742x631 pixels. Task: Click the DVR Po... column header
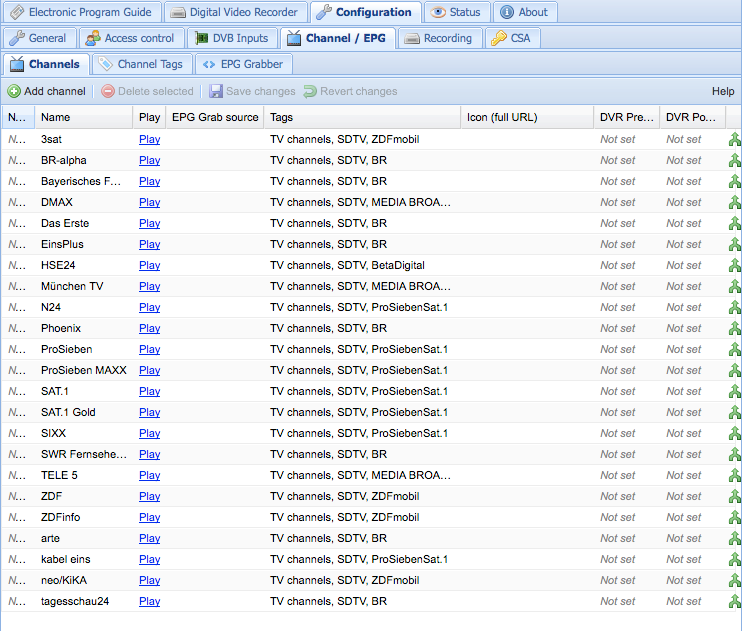[x=692, y=117]
